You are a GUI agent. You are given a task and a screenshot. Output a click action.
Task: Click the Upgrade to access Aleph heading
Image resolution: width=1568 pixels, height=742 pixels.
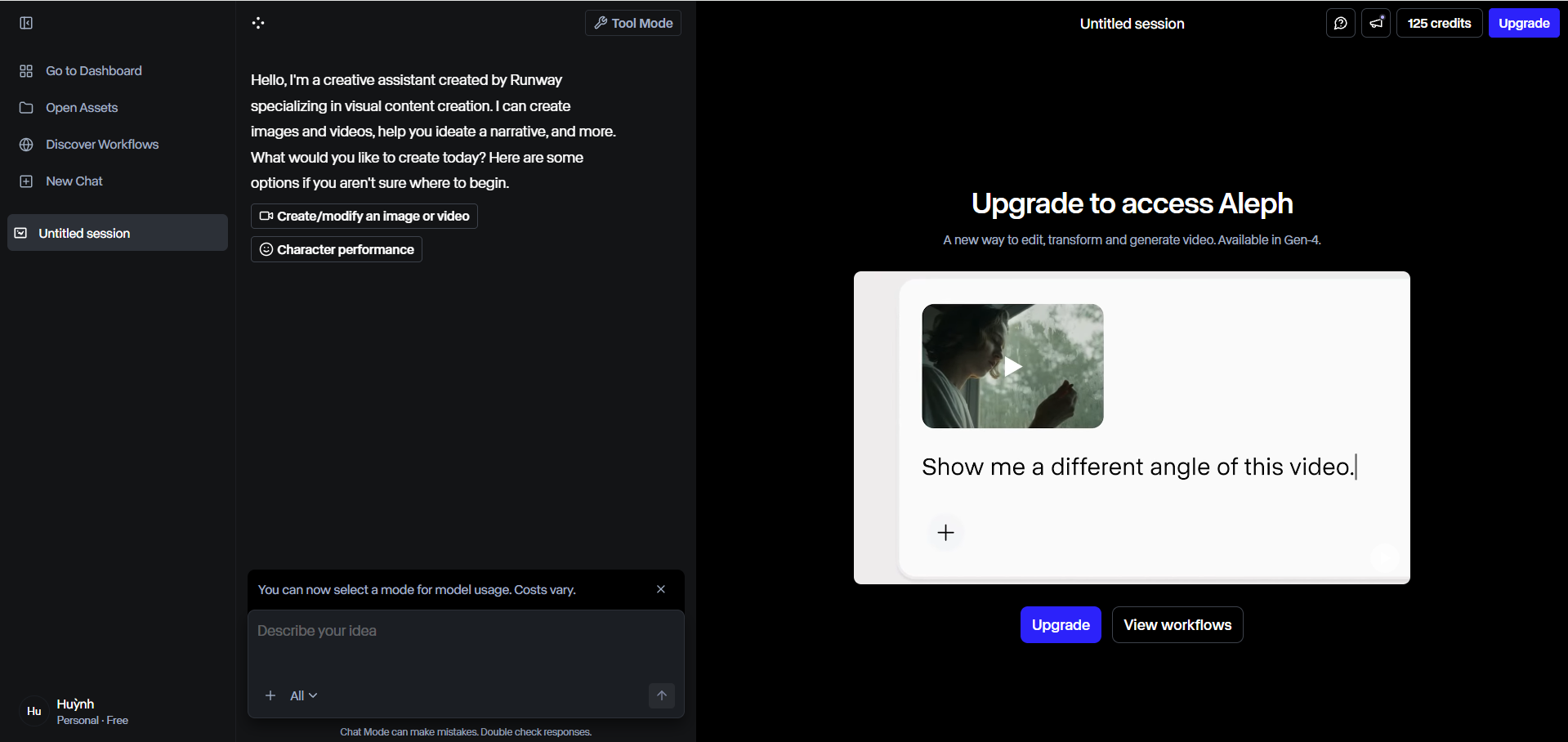[x=1132, y=203]
